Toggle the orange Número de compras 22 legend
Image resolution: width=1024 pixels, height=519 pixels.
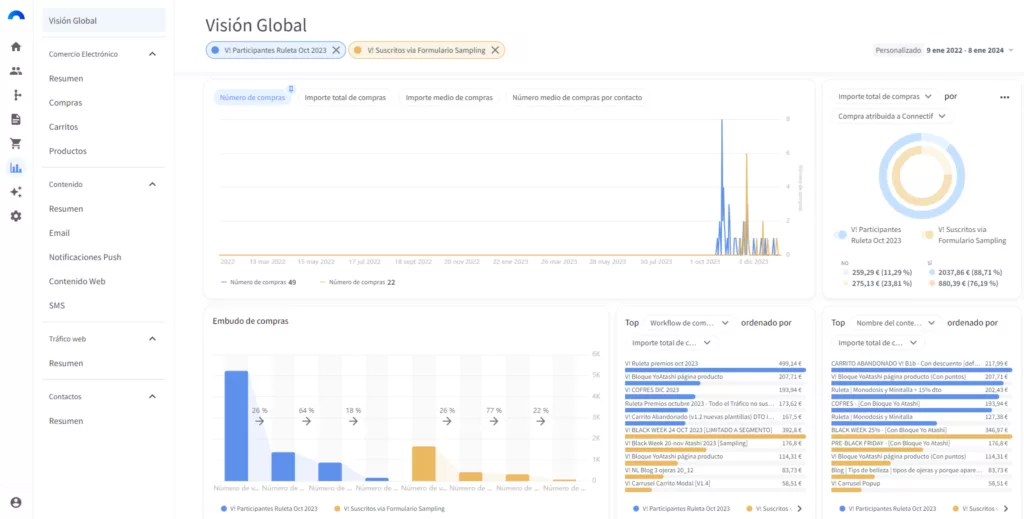357,283
